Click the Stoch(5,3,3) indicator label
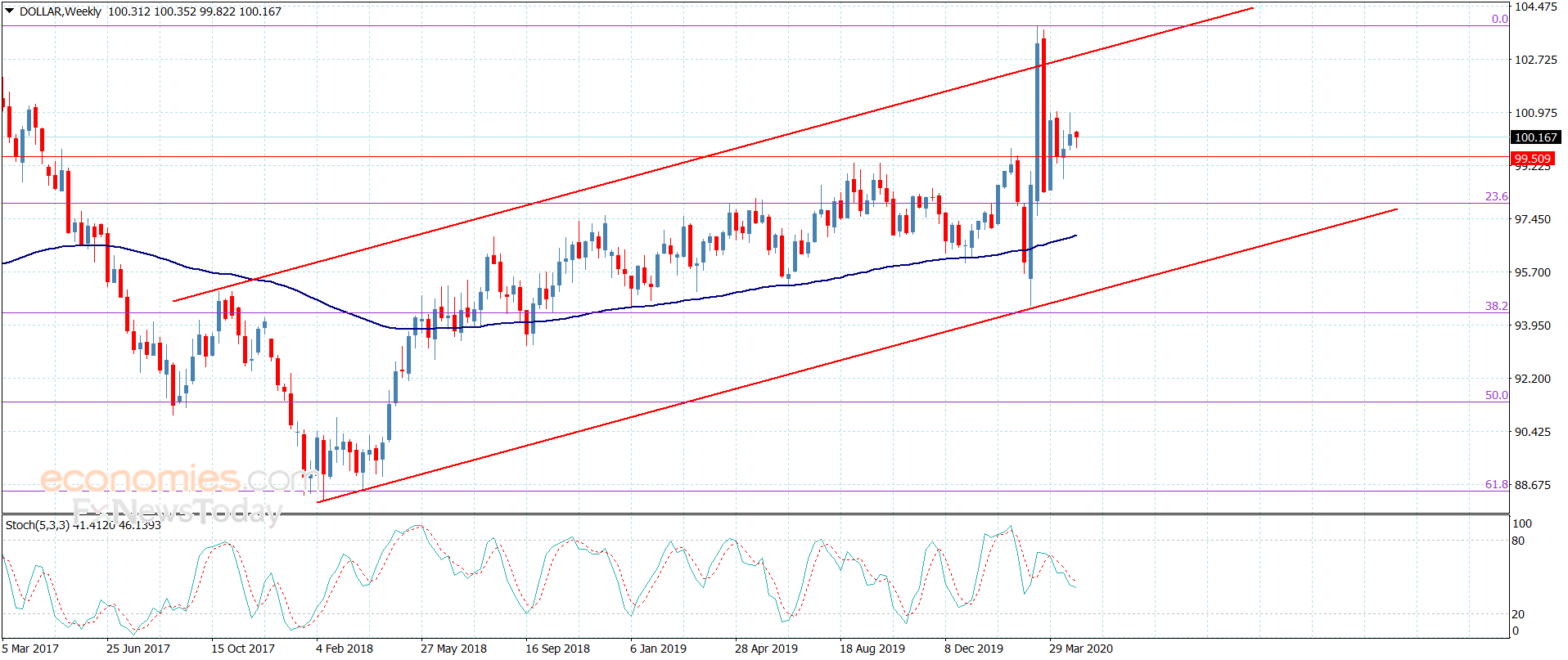Image resolution: width=1568 pixels, height=660 pixels. tap(38, 525)
